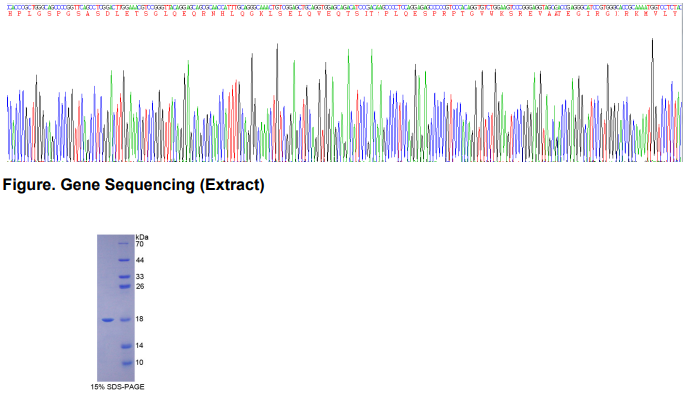Image resolution: width=688 pixels, height=395 pixels.
Task: Click the sample protein band in left lane
Action: pyautogui.click(x=108, y=320)
